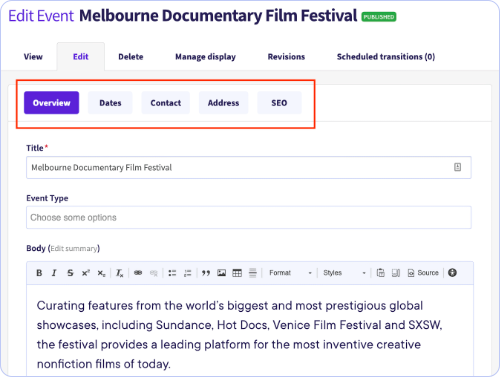The image size is (500, 377).
Task: Toggle bold formatting in Body editor
Action: pos(39,273)
